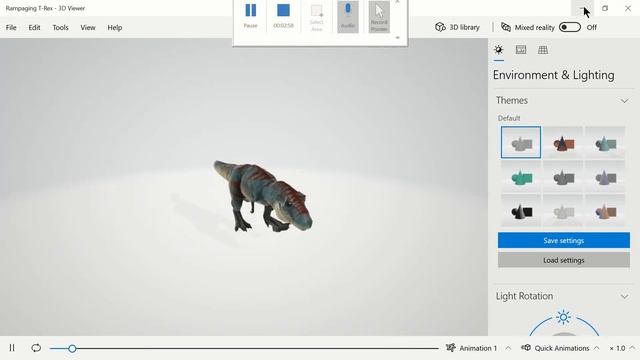Click the Save settings button
Image resolution: width=640 pixels, height=360 pixels.
pos(564,240)
